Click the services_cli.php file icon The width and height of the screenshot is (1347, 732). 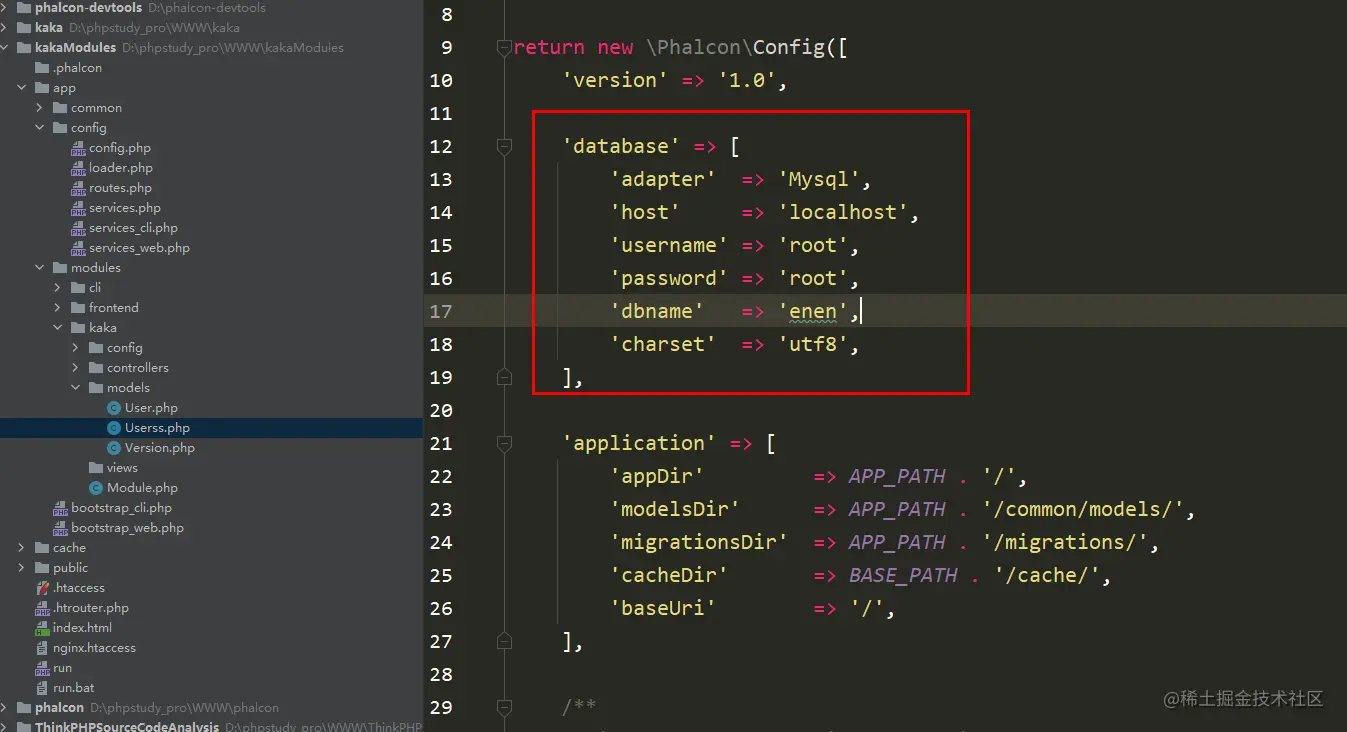click(79, 228)
